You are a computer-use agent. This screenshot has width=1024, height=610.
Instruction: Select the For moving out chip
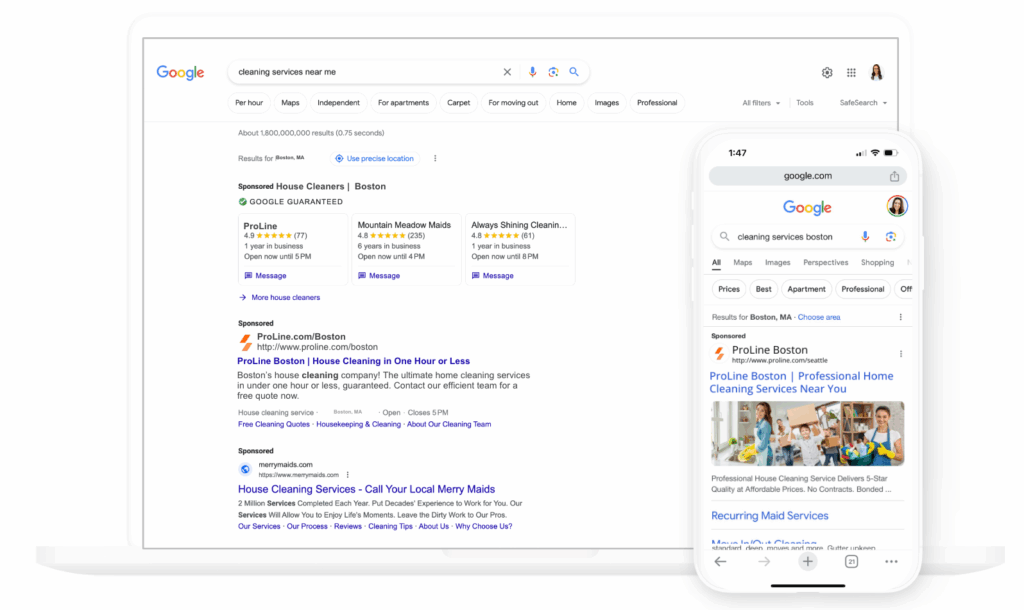pos(513,103)
